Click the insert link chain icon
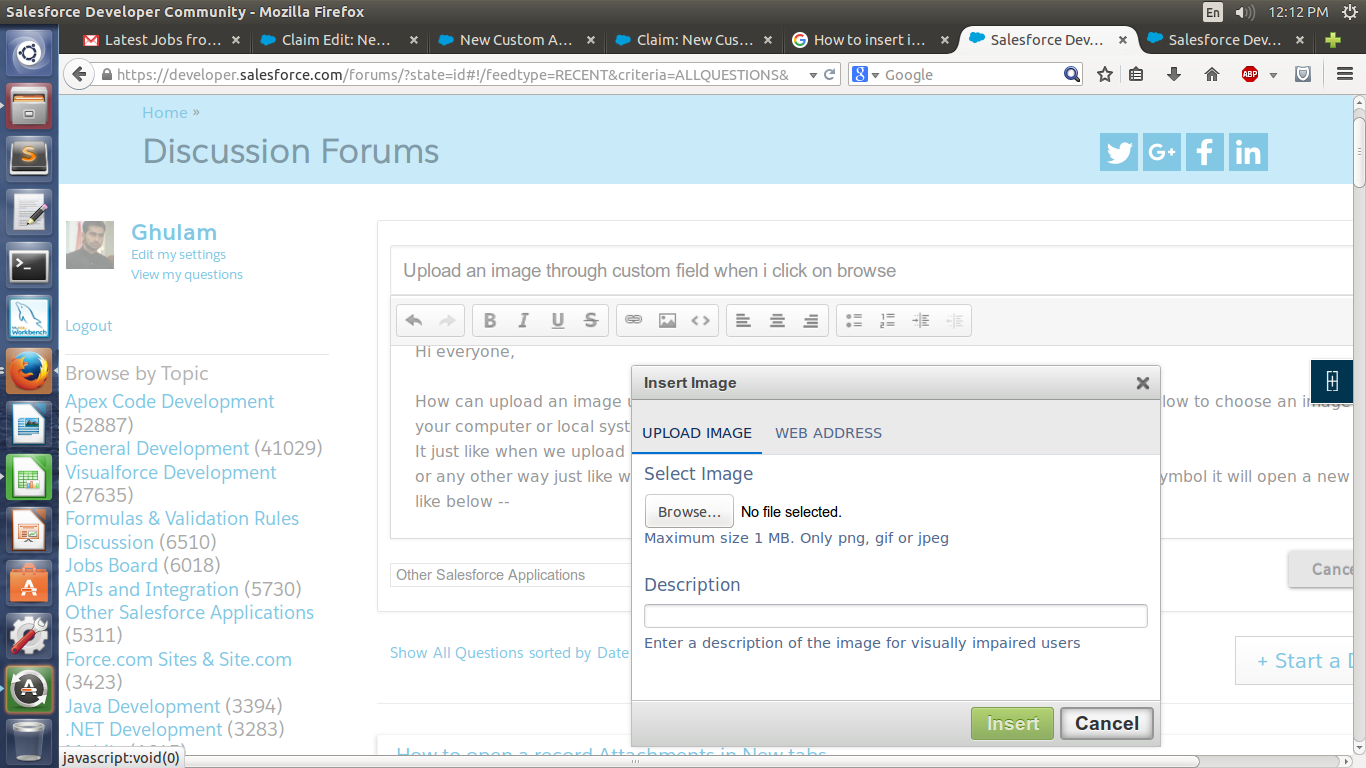This screenshot has height=768, width=1366. (633, 320)
